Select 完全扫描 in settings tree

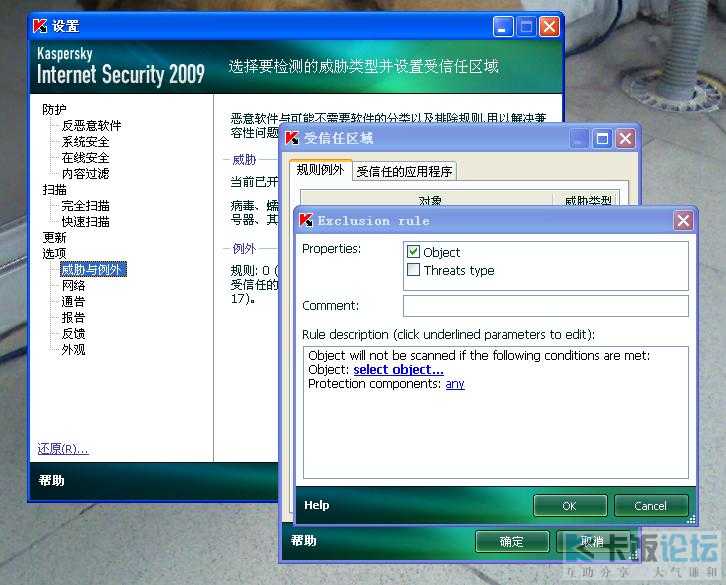coord(85,206)
